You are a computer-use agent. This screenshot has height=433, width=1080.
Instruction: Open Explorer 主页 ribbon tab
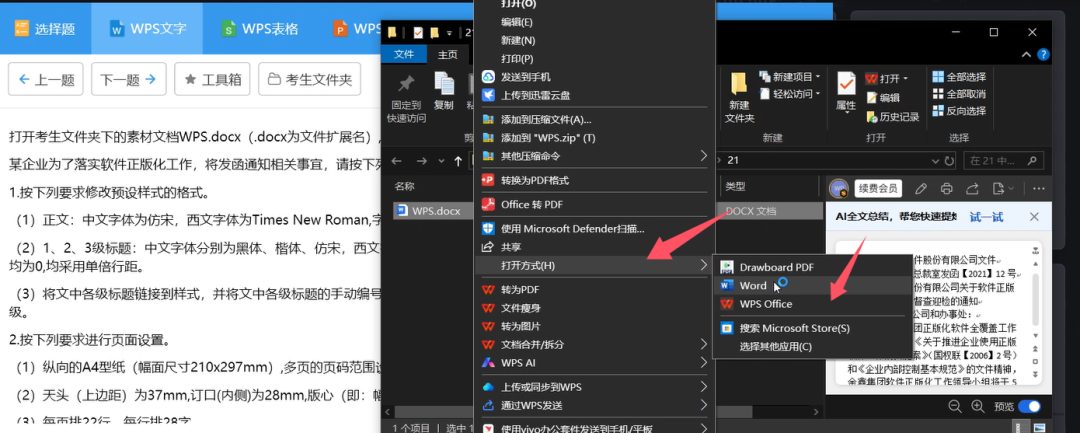click(x=447, y=55)
